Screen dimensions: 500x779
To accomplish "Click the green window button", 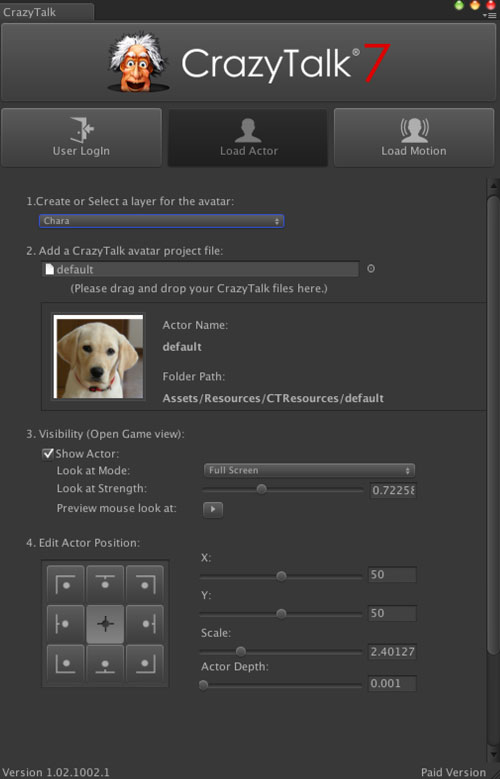I will 459,5.
